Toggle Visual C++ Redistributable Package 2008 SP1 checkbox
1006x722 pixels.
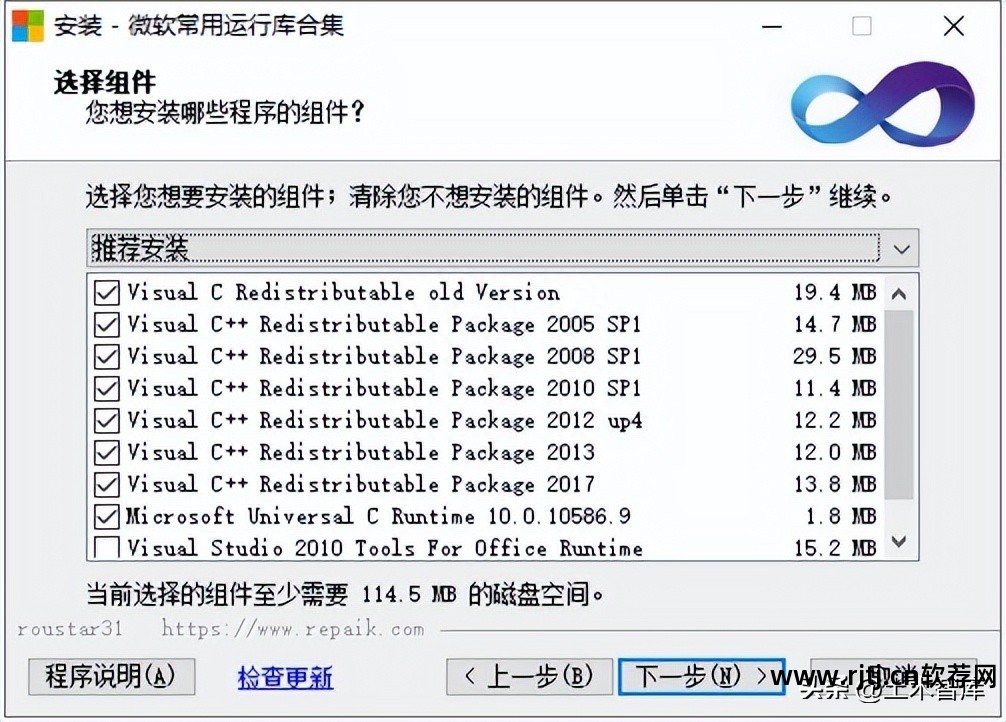pos(107,357)
